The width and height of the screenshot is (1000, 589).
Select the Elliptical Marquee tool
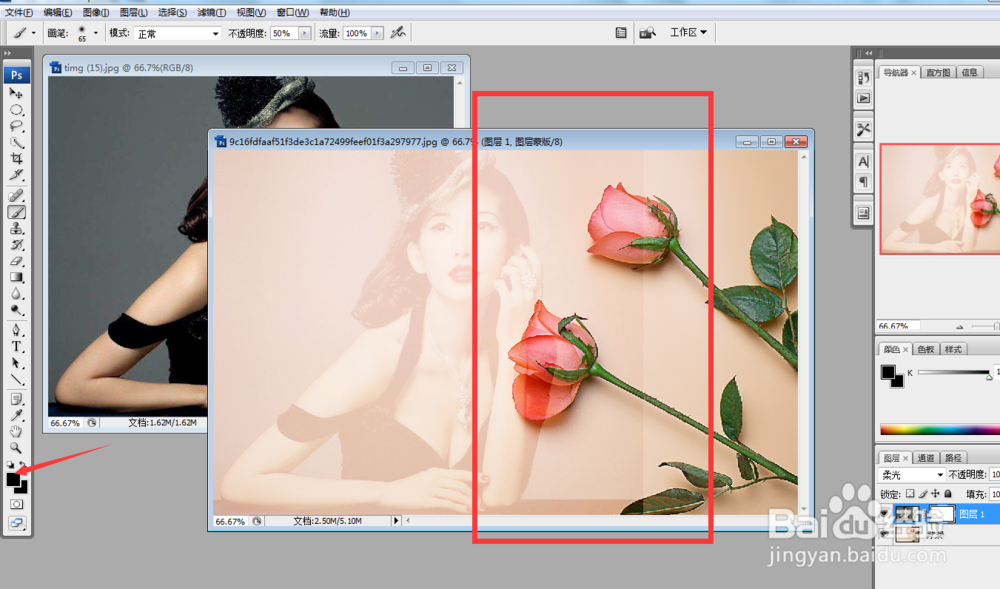(17, 110)
